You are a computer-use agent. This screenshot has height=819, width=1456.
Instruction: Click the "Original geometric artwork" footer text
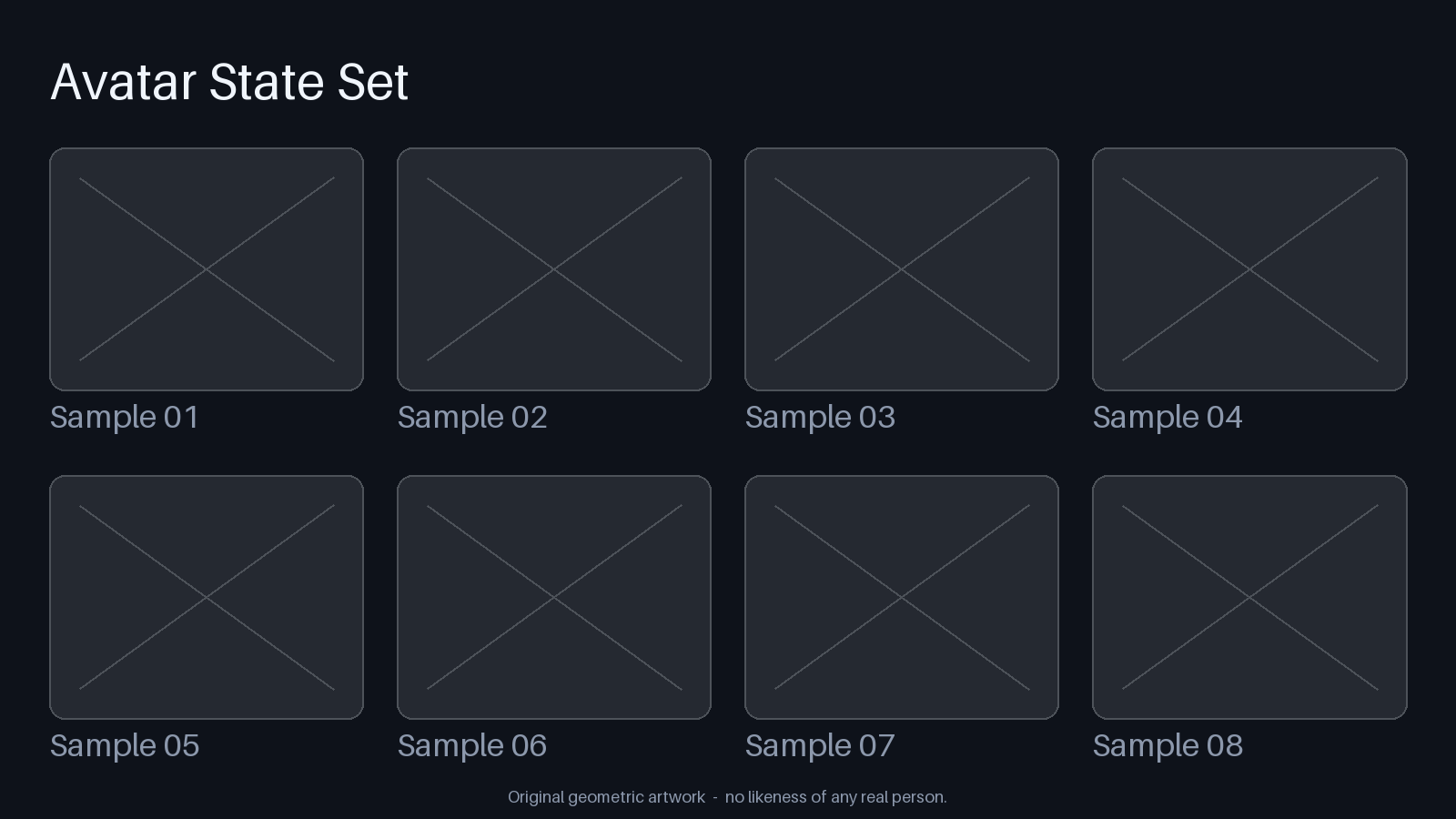click(x=606, y=797)
